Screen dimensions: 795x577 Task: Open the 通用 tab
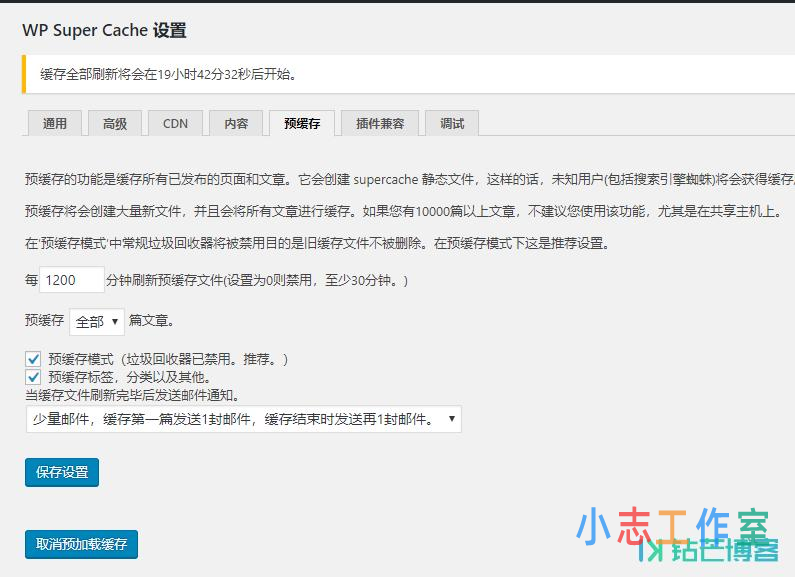55,123
